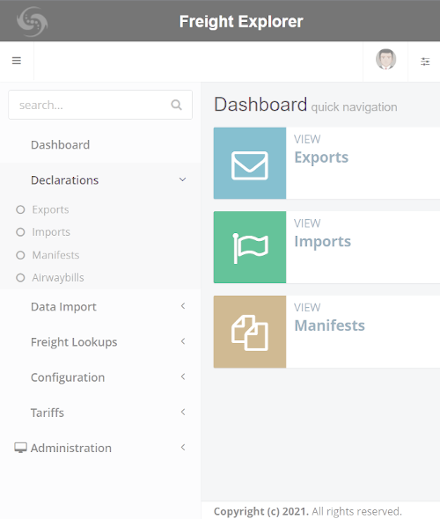Expand the Data Import submenu

pyautogui.click(x=100, y=307)
